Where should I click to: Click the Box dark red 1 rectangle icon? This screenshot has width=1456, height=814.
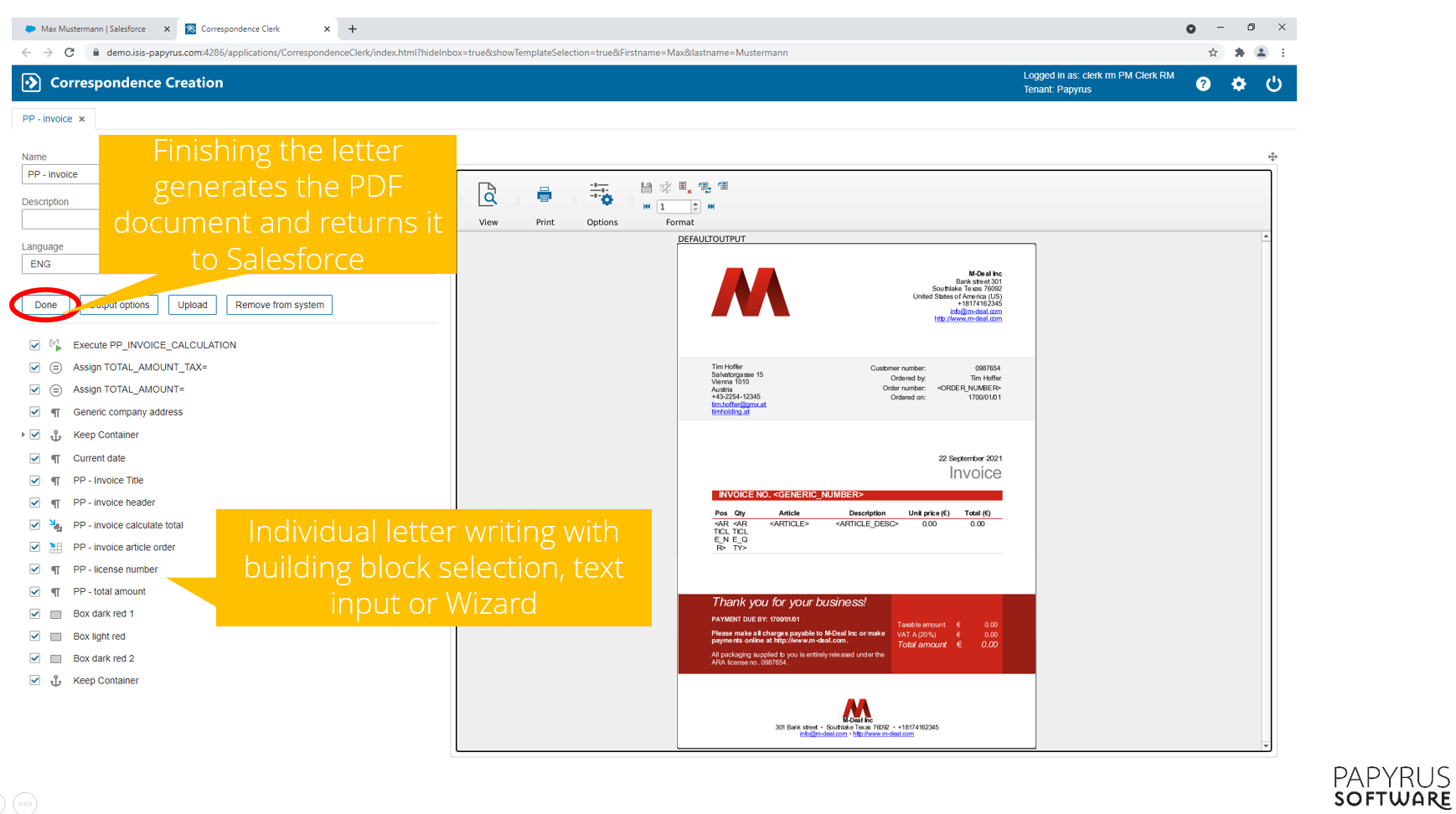pos(56,615)
